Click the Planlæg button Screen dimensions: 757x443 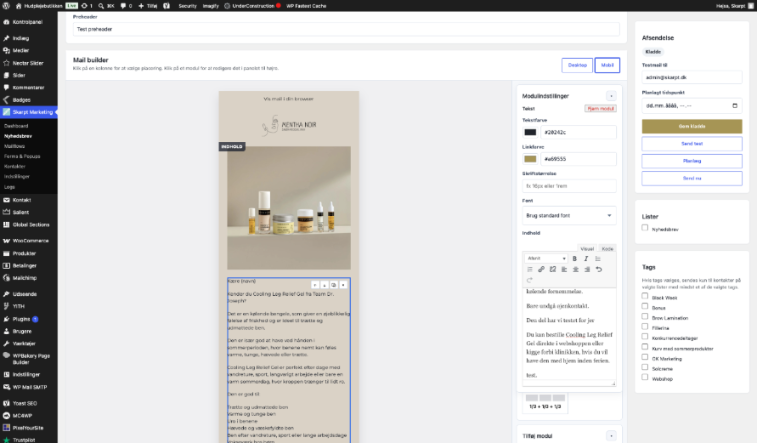pos(692,161)
